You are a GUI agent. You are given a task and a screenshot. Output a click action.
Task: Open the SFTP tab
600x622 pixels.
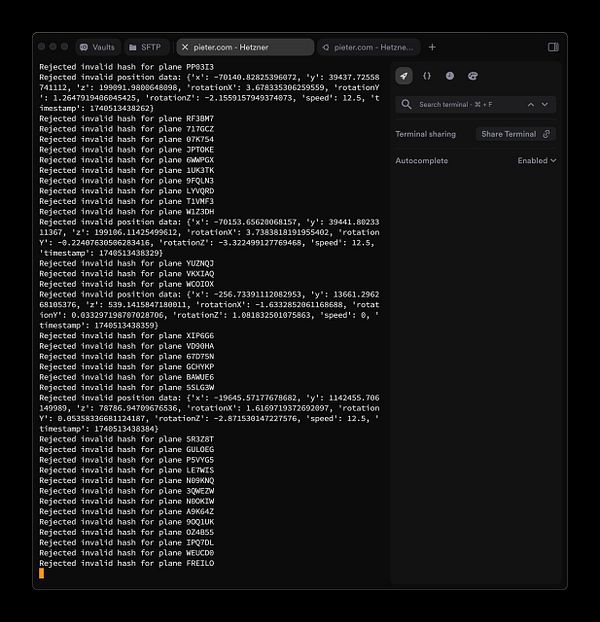[x=146, y=47]
